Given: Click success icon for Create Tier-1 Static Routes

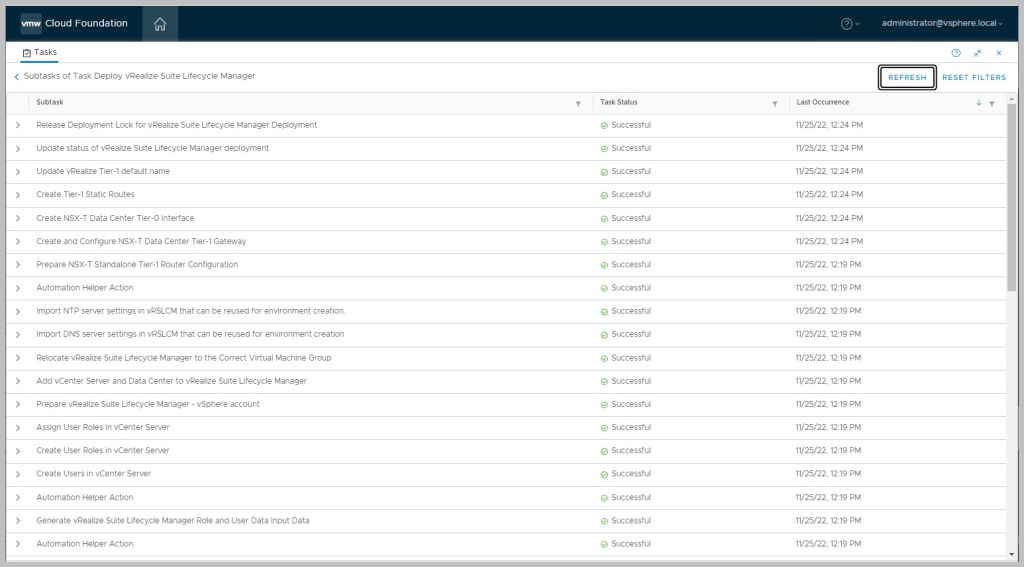Looking at the screenshot, I should [604, 195].
